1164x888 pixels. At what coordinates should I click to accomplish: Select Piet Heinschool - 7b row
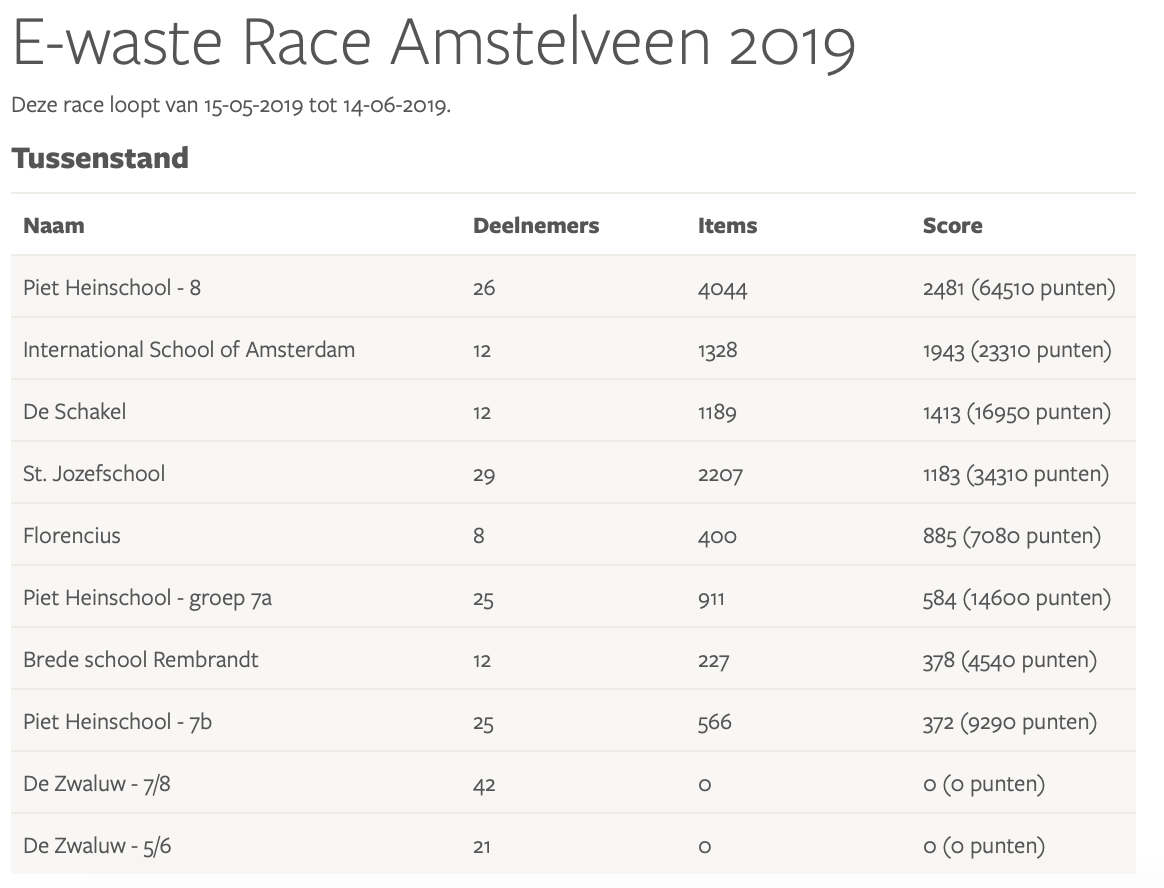pos(117,722)
